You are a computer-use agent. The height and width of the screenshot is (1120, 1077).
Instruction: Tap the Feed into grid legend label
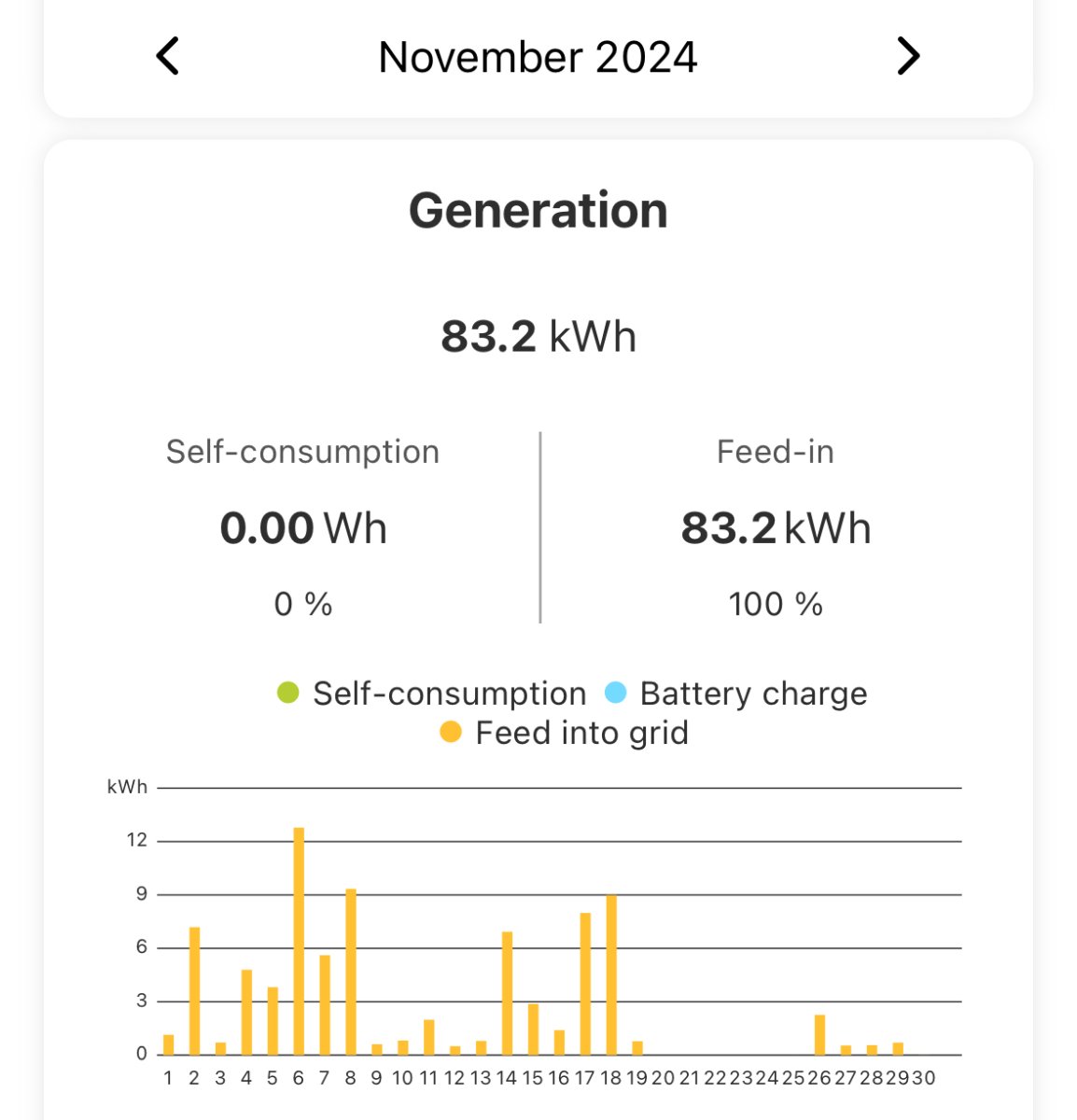(581, 733)
